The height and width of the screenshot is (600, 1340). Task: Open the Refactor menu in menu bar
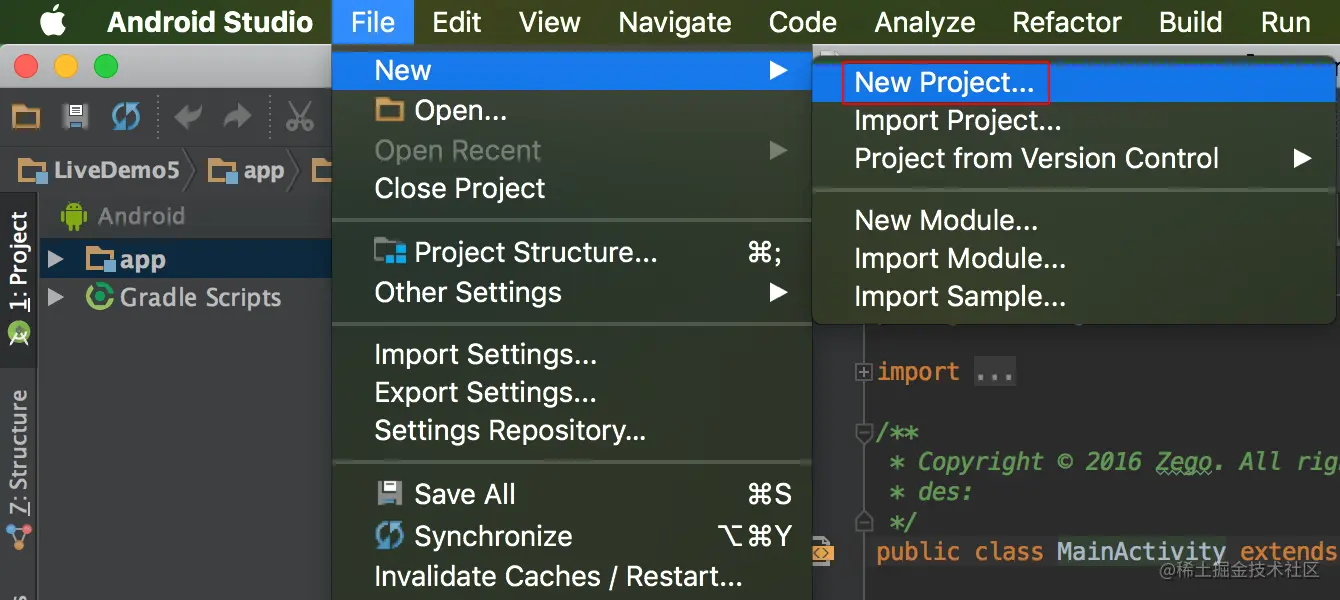[1066, 22]
